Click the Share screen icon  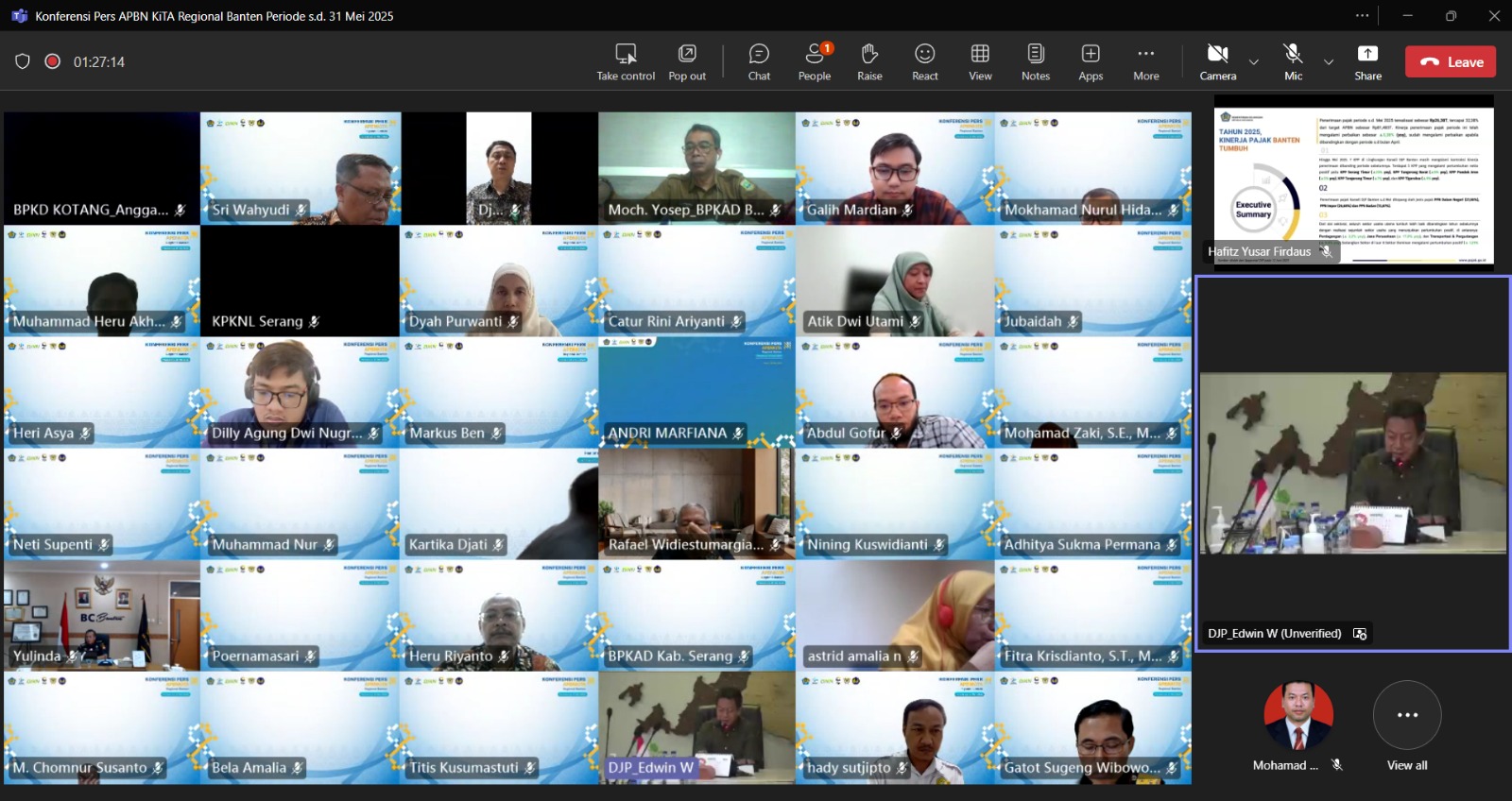pyautogui.click(x=1367, y=61)
